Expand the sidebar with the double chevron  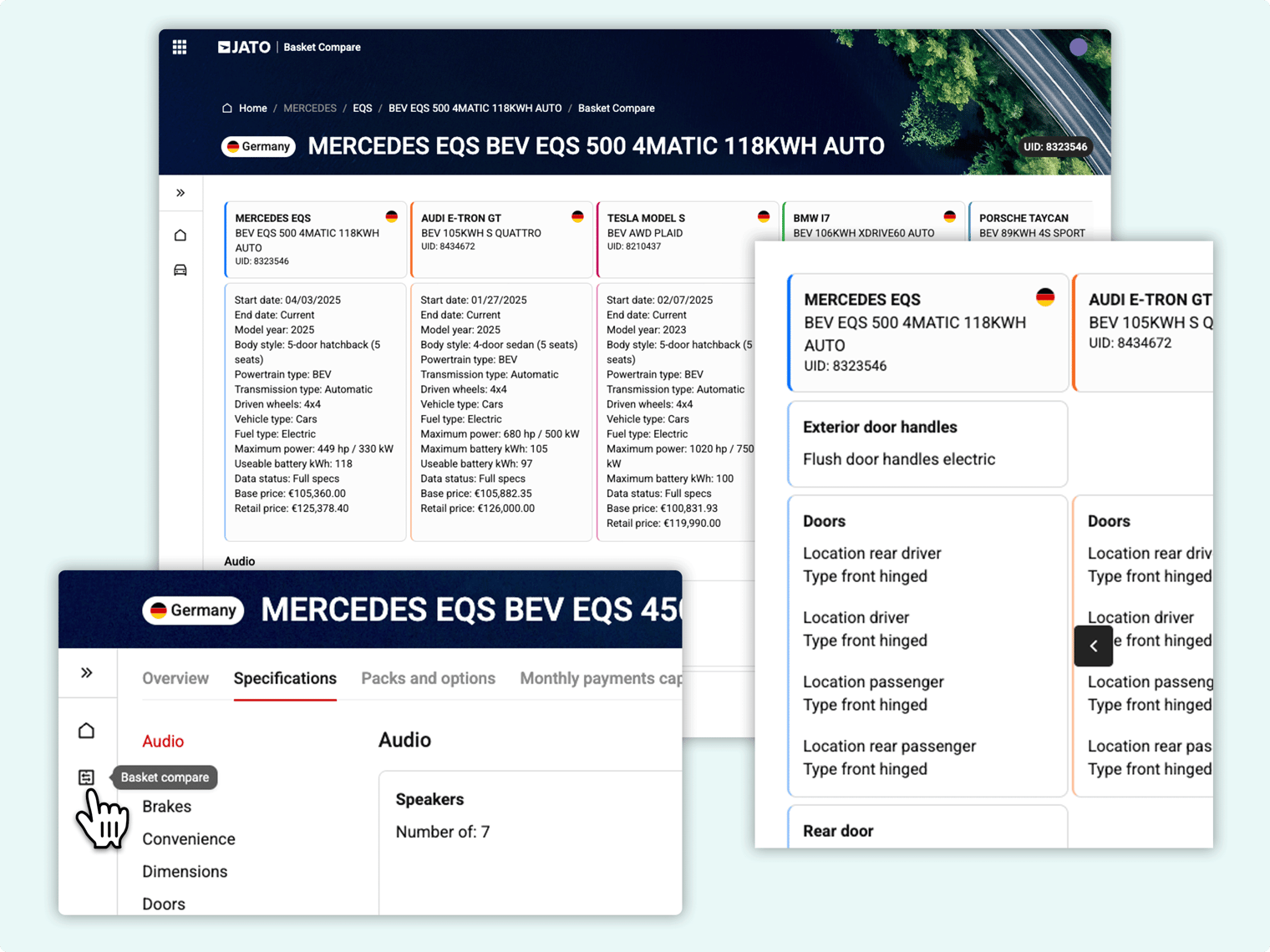coord(180,192)
